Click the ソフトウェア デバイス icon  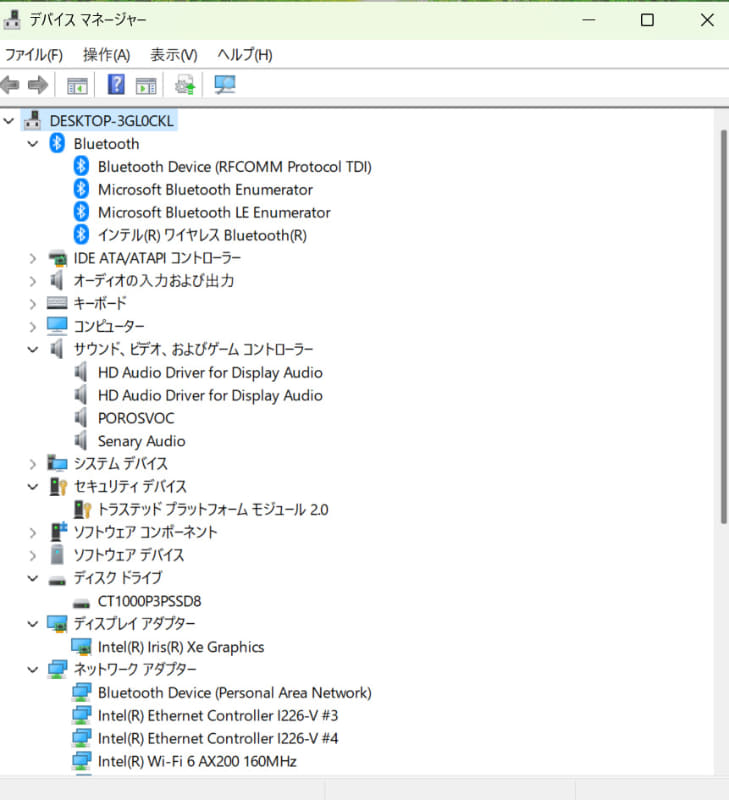tap(57, 555)
